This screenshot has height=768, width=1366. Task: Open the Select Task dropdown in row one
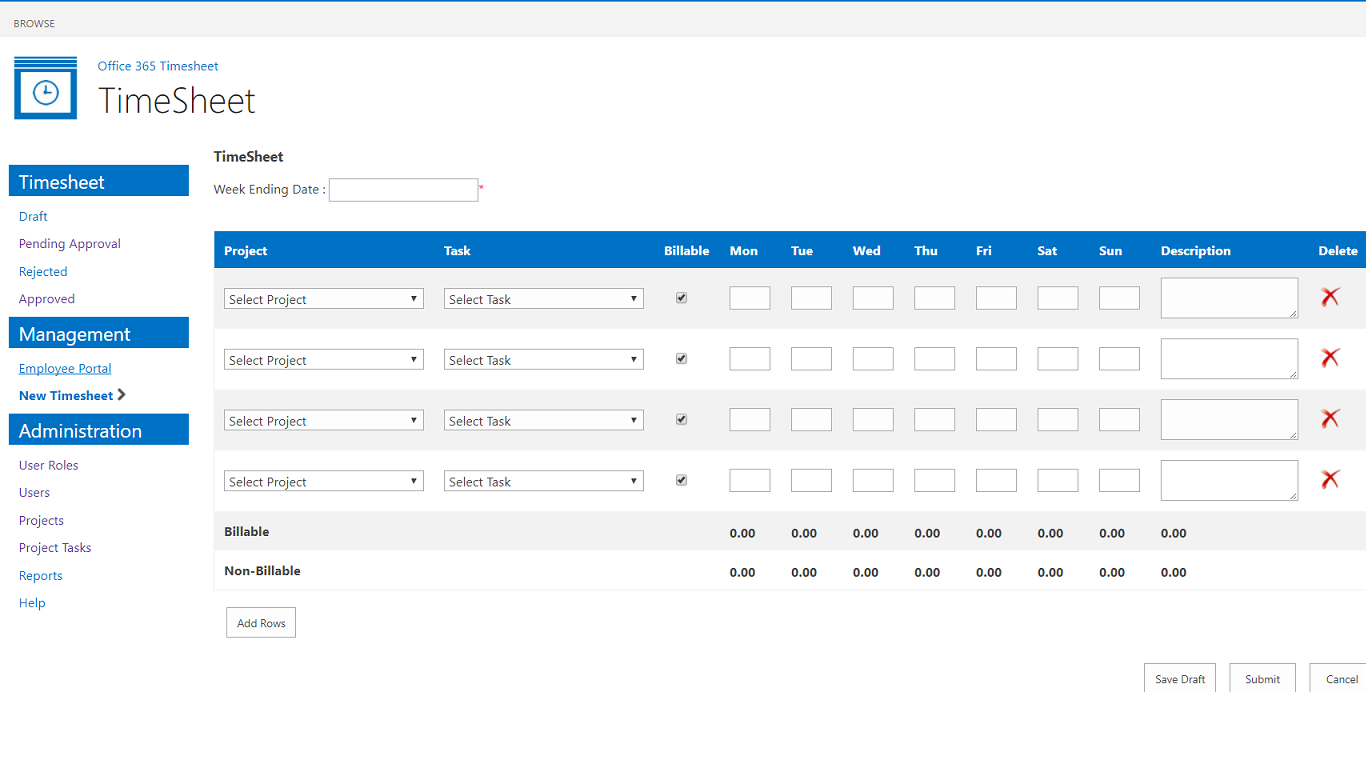tap(543, 298)
